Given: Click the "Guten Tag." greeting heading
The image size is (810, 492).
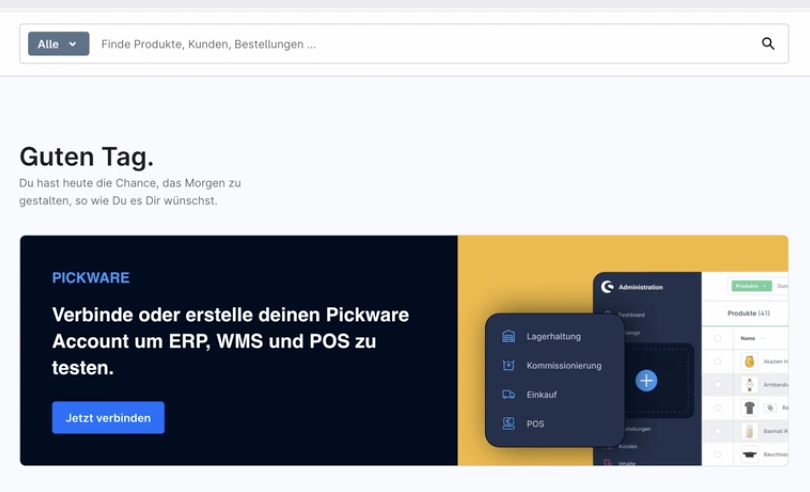Looking at the screenshot, I should pyautogui.click(x=87, y=157).
